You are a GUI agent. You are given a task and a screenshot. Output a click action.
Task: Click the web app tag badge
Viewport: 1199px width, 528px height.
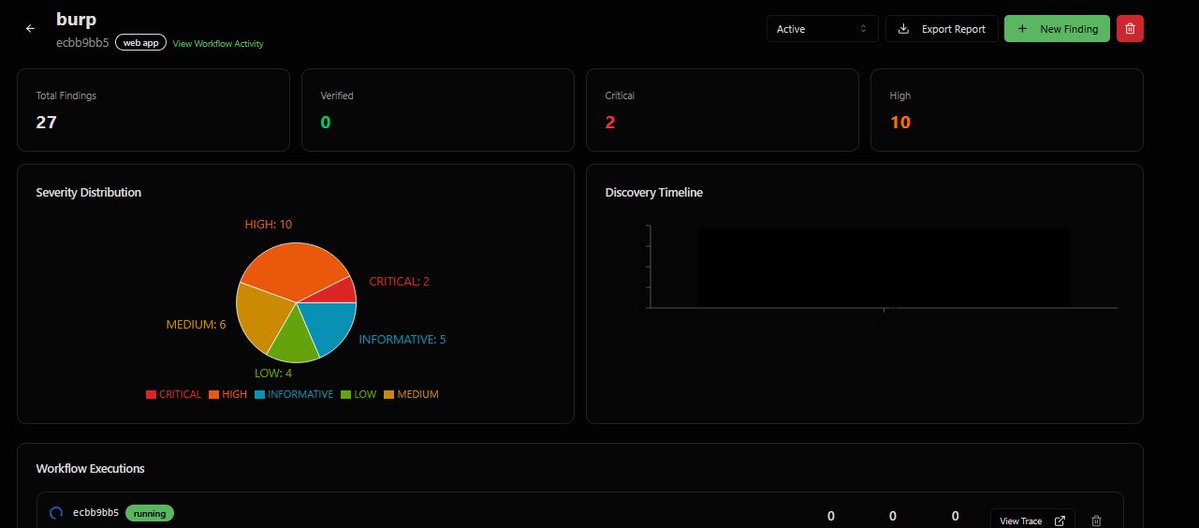[x=141, y=43]
